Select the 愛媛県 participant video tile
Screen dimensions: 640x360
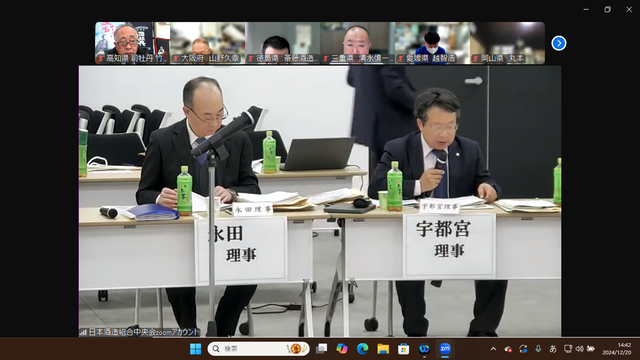[432, 43]
